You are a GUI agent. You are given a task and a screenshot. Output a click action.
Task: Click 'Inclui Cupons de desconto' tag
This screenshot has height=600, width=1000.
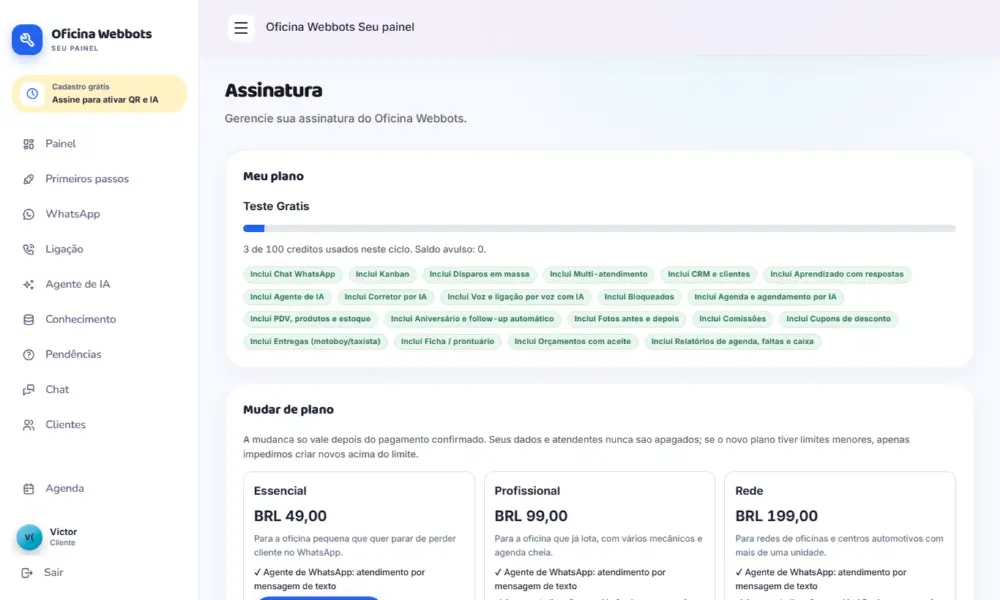pos(838,319)
